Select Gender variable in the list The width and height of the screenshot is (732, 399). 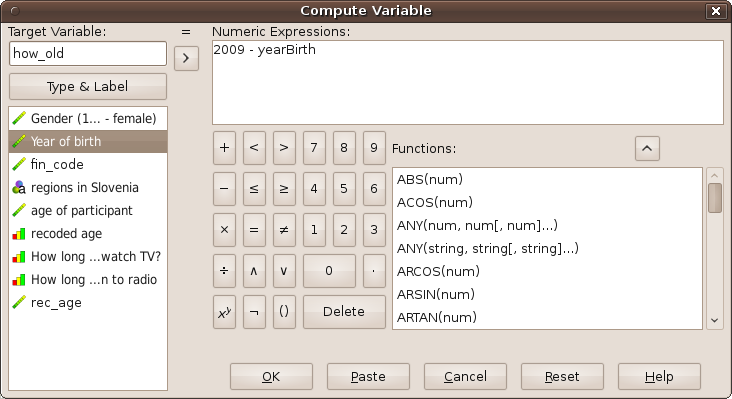88,119
